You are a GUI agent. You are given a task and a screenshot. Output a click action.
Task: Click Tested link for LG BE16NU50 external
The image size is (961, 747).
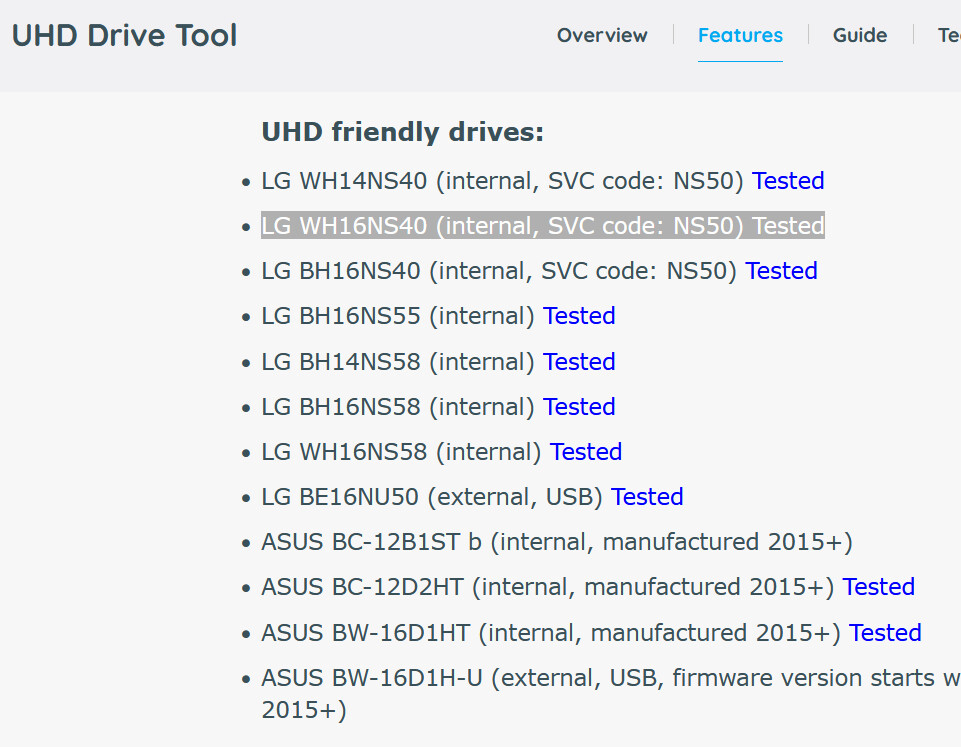point(647,497)
